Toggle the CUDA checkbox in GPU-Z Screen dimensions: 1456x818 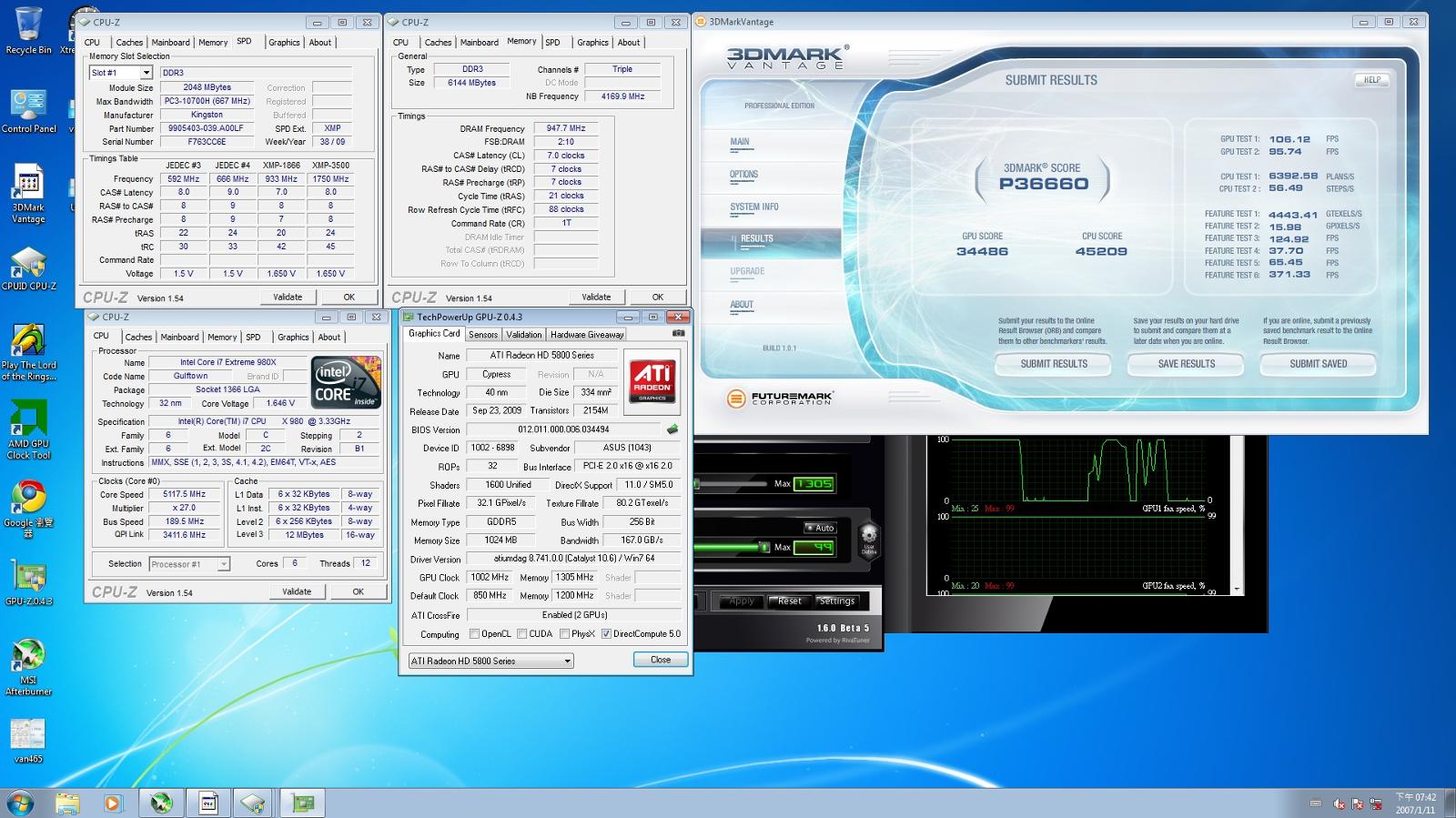521,634
